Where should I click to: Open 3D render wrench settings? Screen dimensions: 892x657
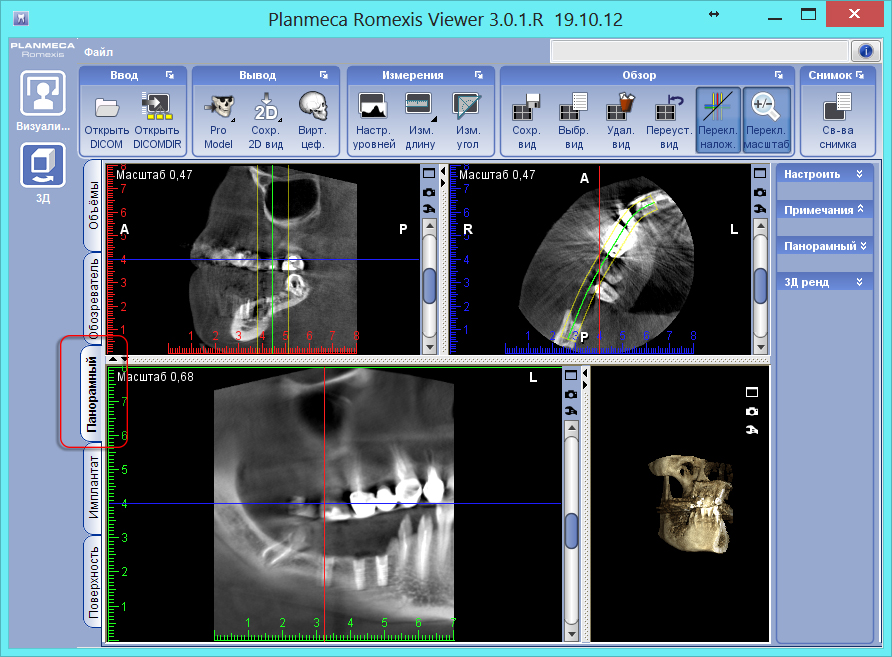(751, 429)
